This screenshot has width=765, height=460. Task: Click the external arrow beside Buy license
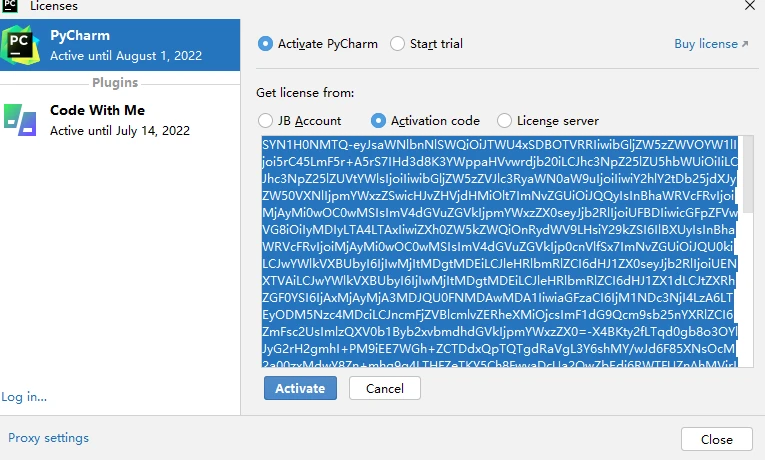point(744,44)
